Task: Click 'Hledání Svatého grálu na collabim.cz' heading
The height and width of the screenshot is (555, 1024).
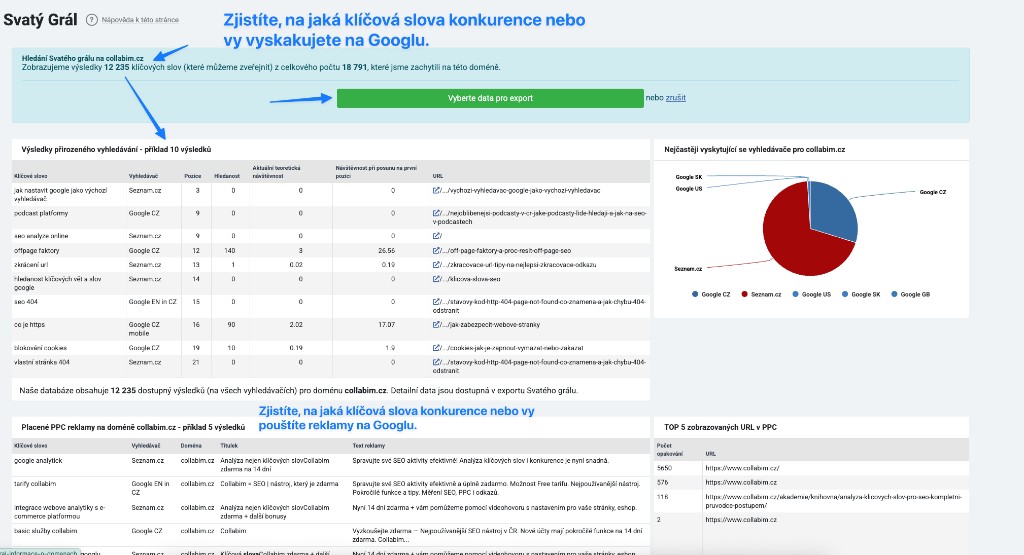Action: click(x=82, y=58)
